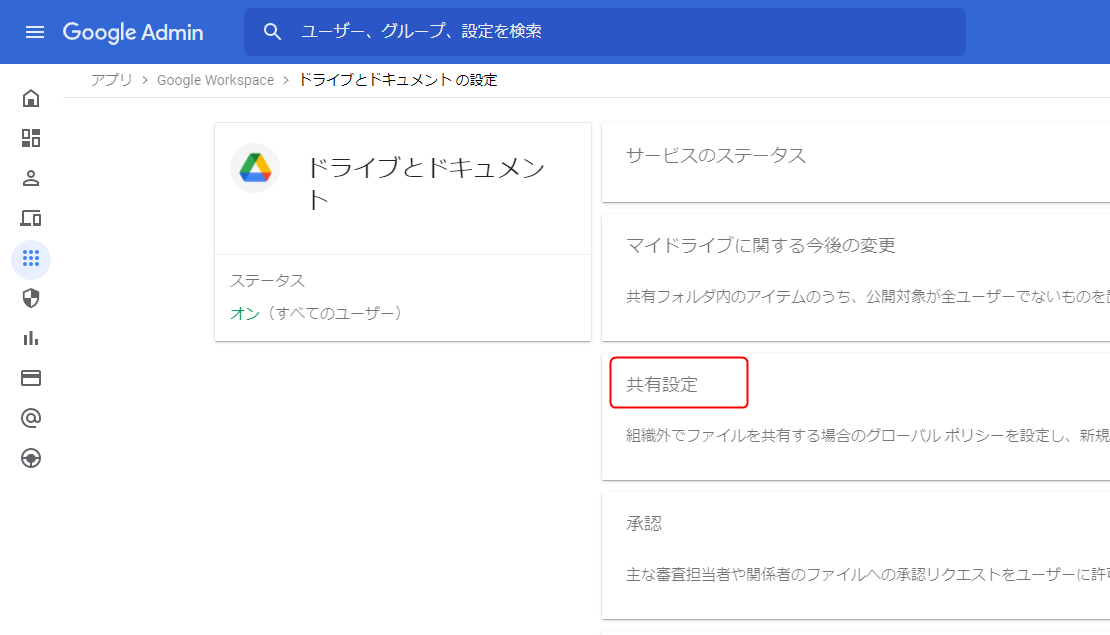Open the Security shield icon

click(30, 298)
